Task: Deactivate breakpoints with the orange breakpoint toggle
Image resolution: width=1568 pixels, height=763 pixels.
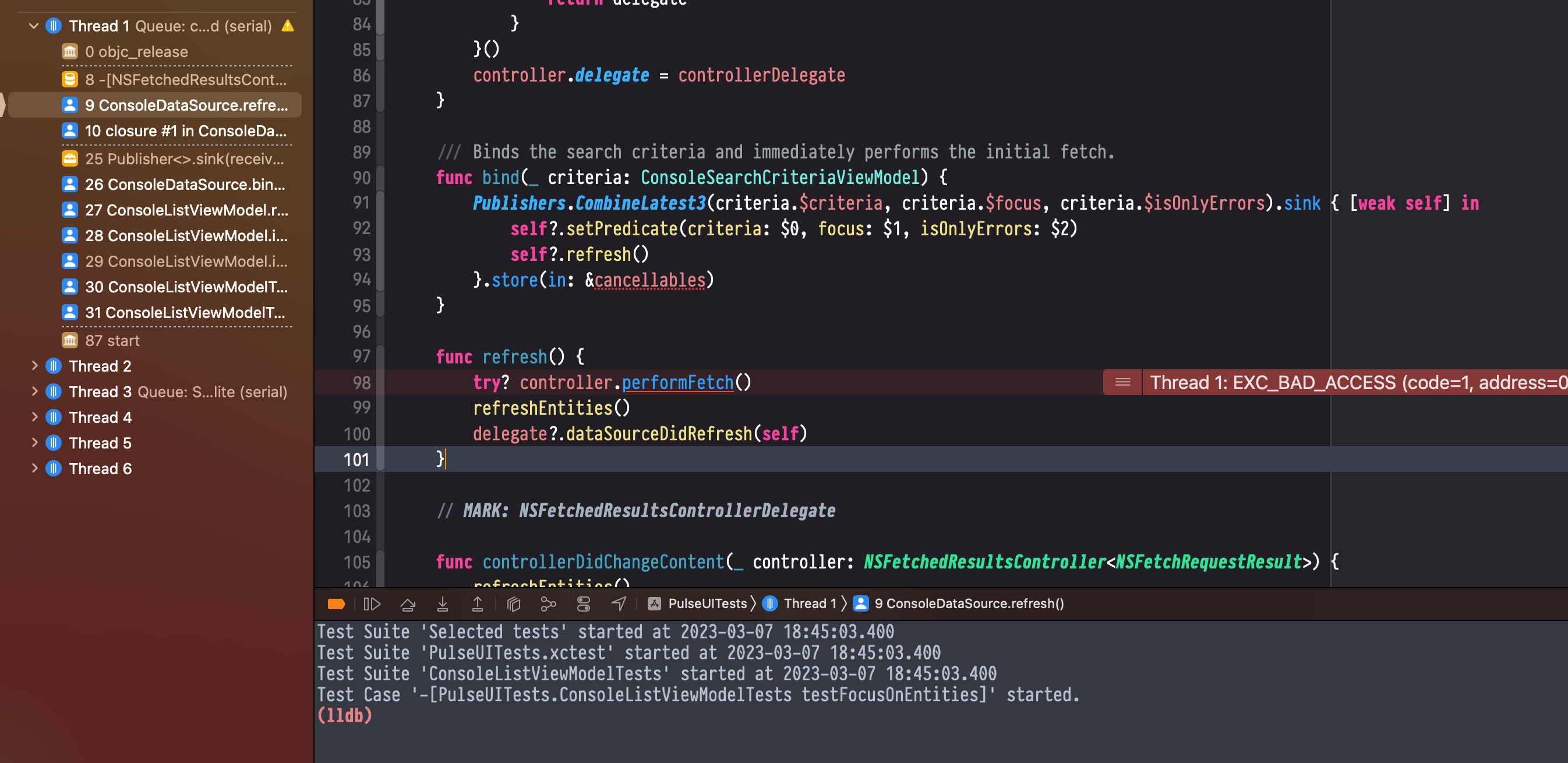Action: [336, 603]
